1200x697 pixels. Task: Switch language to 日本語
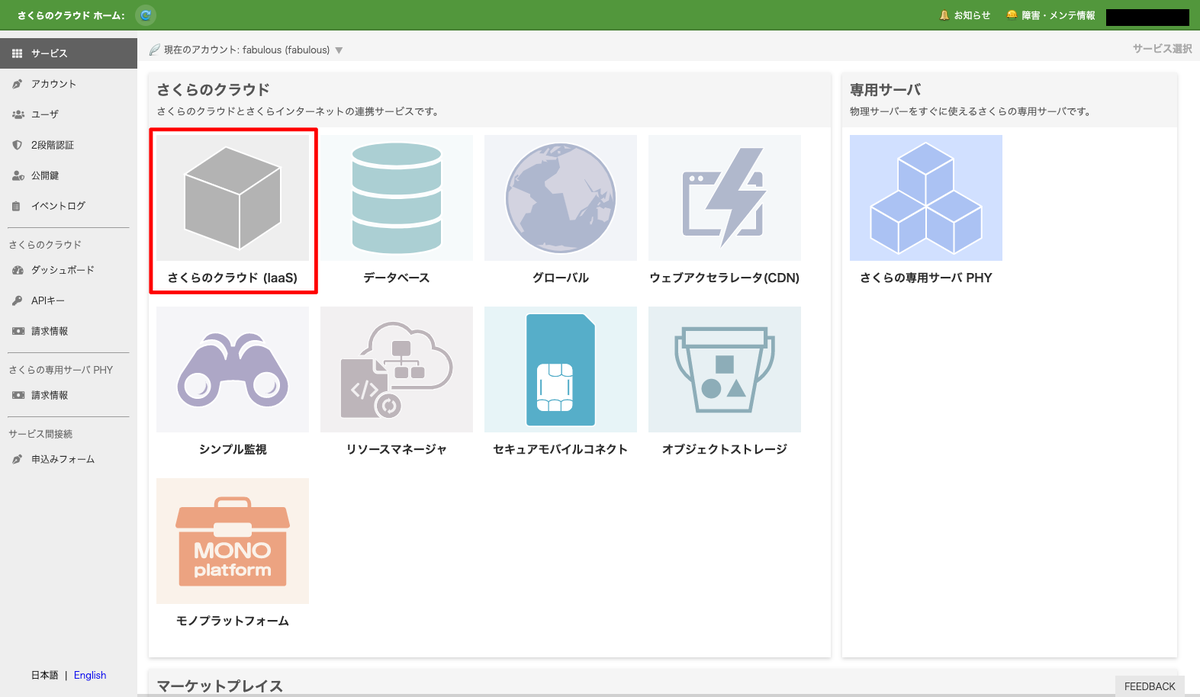point(45,675)
